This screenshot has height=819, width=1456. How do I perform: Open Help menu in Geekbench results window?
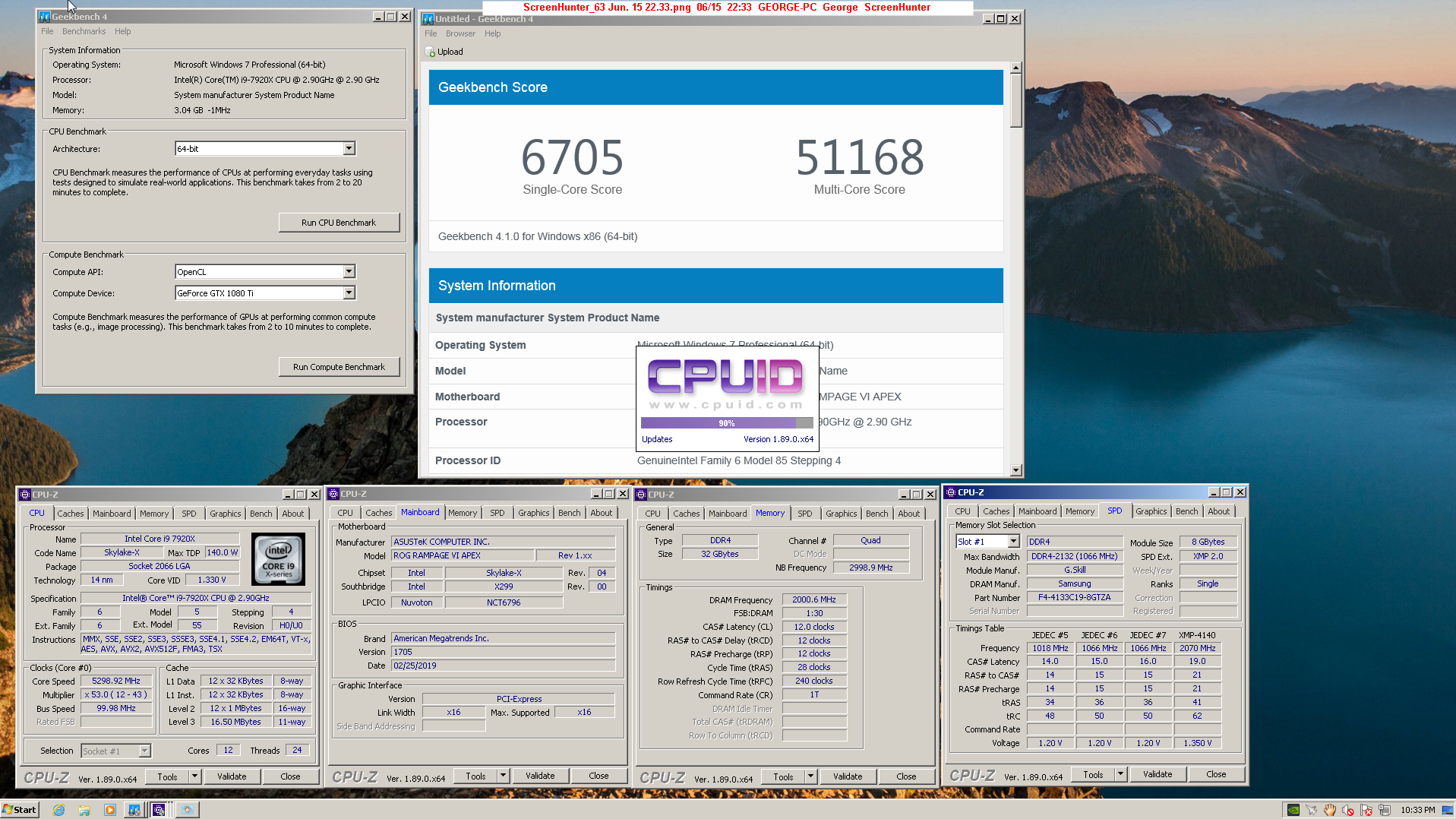[493, 34]
